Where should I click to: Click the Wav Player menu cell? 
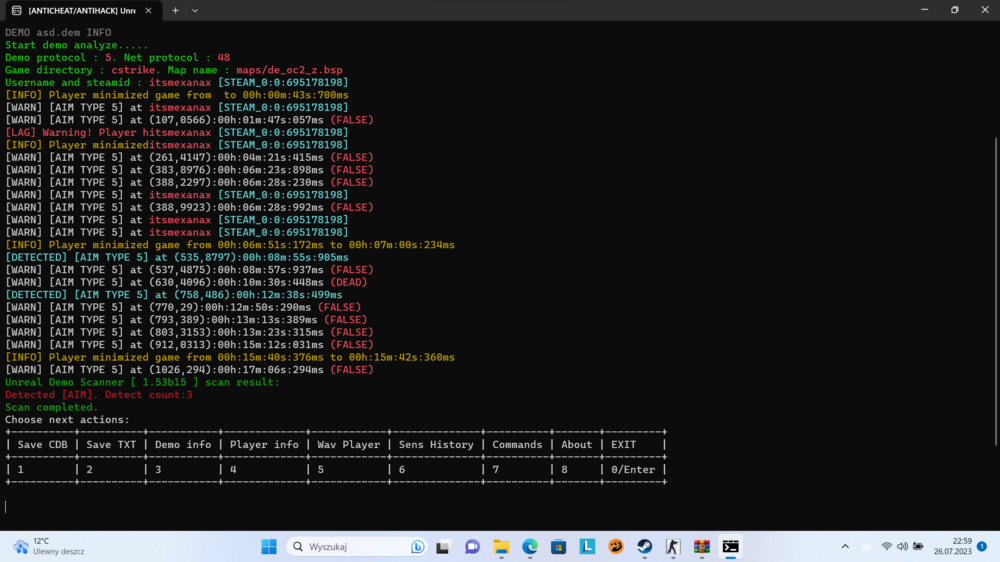349,445
